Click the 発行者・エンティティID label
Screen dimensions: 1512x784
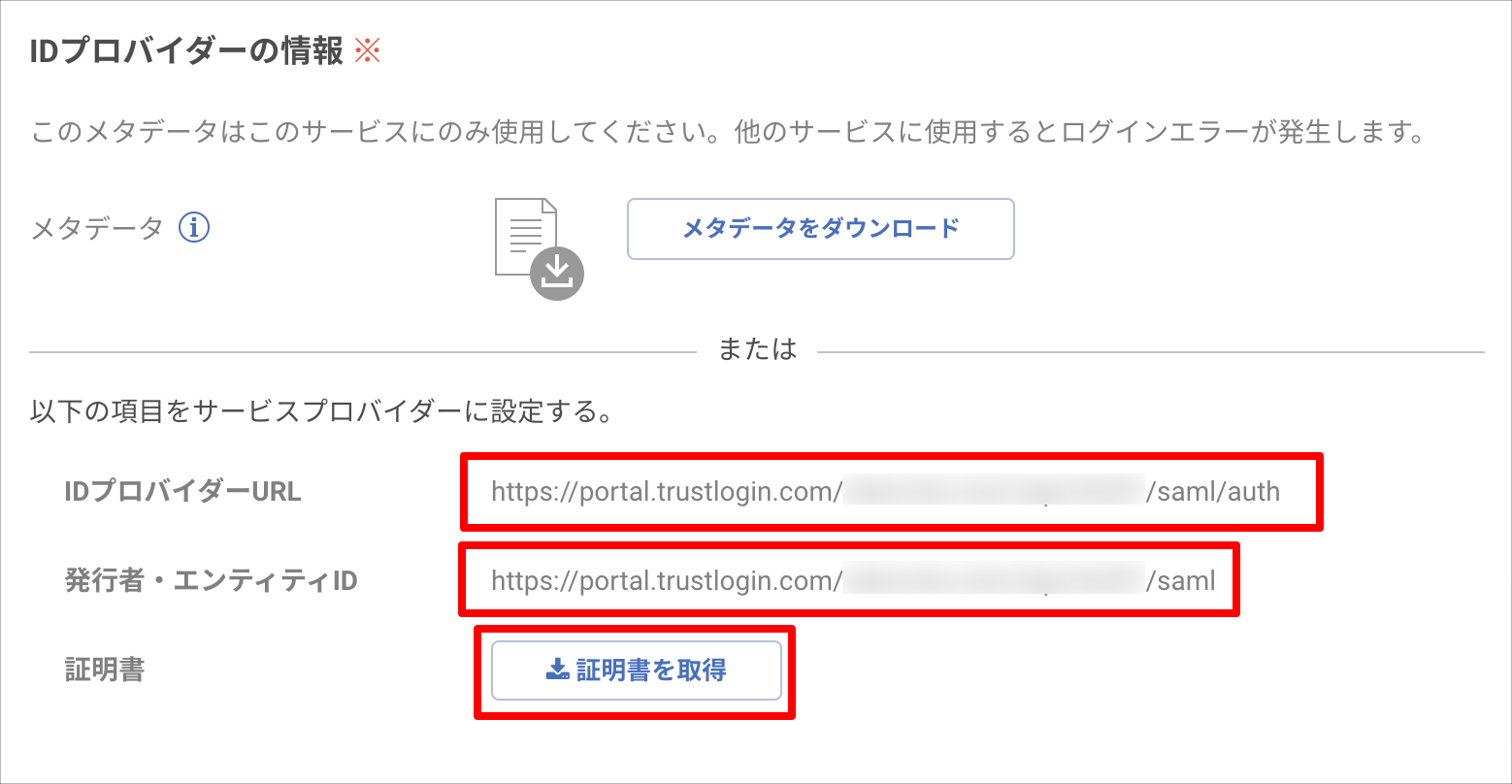211,581
